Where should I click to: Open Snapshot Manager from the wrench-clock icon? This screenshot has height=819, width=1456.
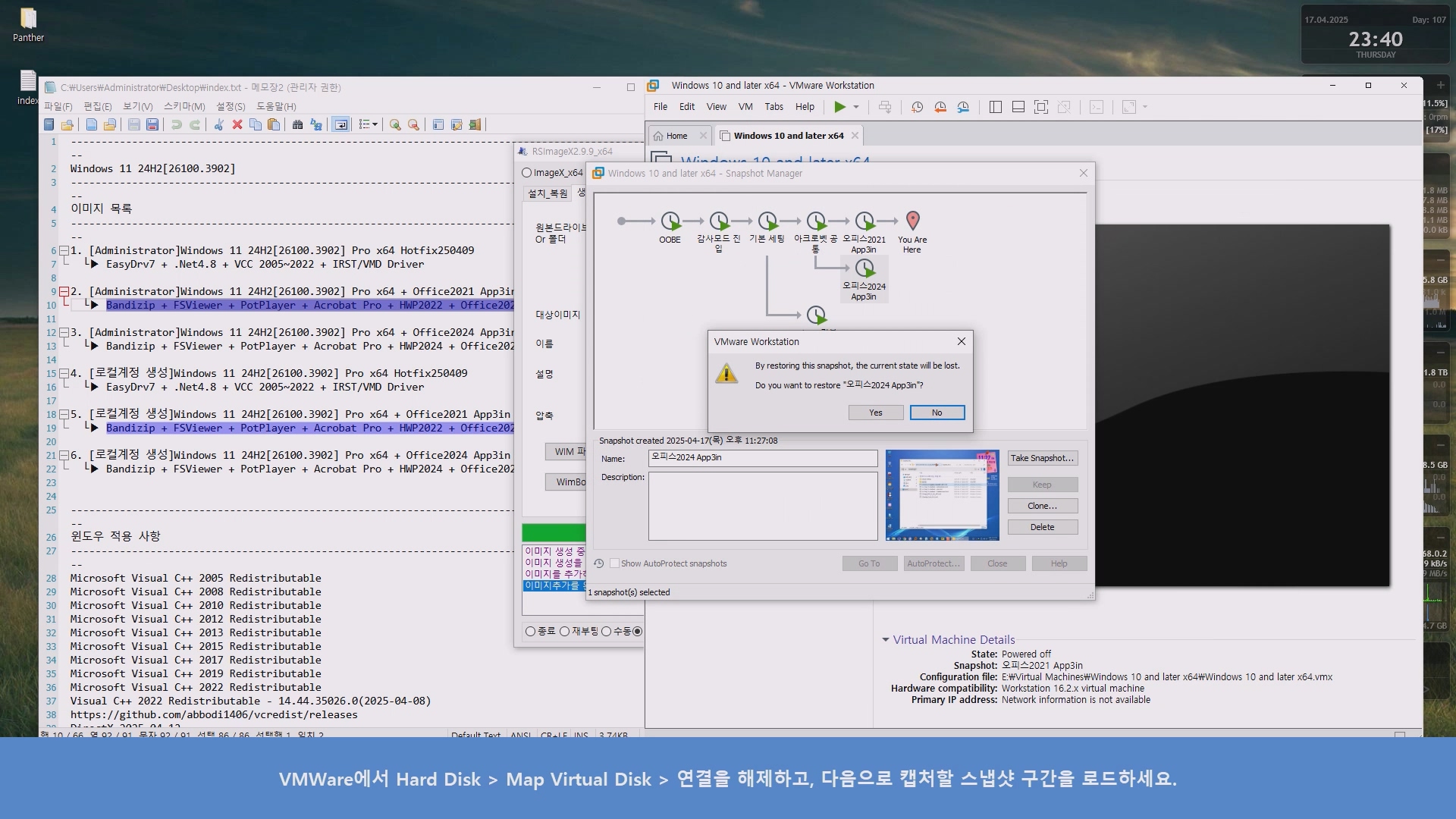(x=963, y=107)
